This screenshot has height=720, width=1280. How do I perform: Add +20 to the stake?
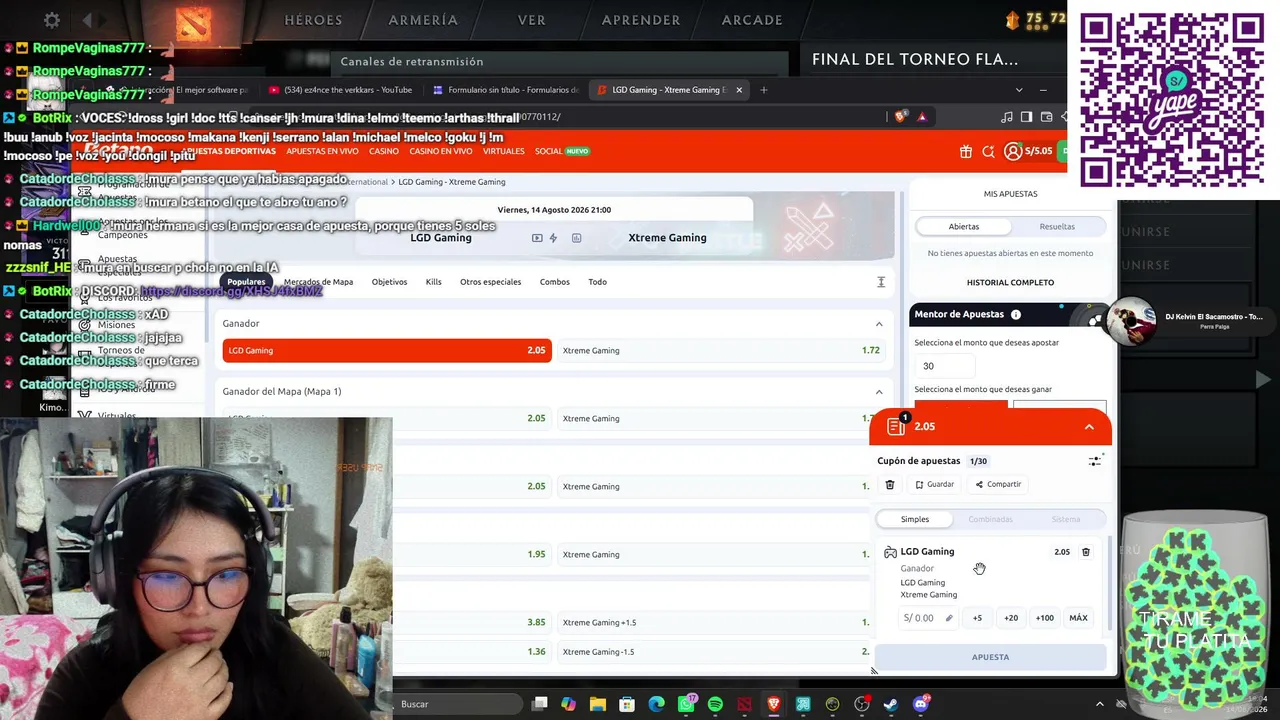(x=1011, y=618)
